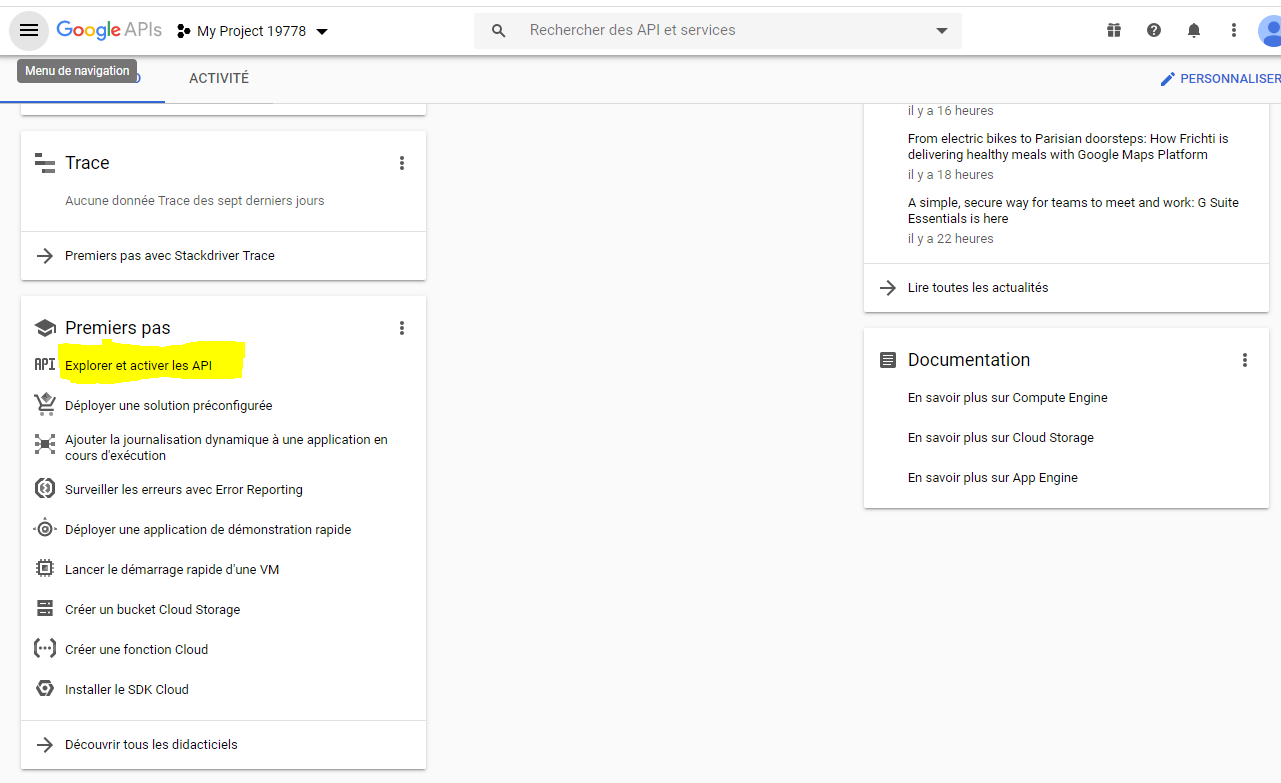The height and width of the screenshot is (783, 1281).
Task: Click the Documentation heading
Action: [x=968, y=360]
